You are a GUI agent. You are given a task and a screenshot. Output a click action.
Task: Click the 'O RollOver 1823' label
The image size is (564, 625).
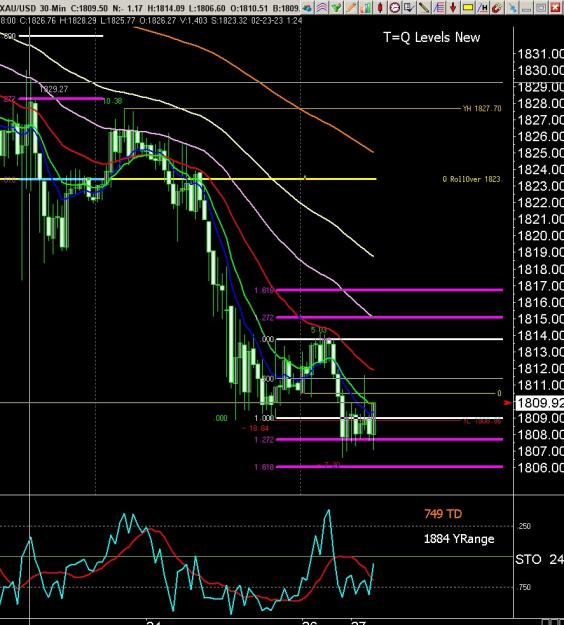tap(471, 179)
